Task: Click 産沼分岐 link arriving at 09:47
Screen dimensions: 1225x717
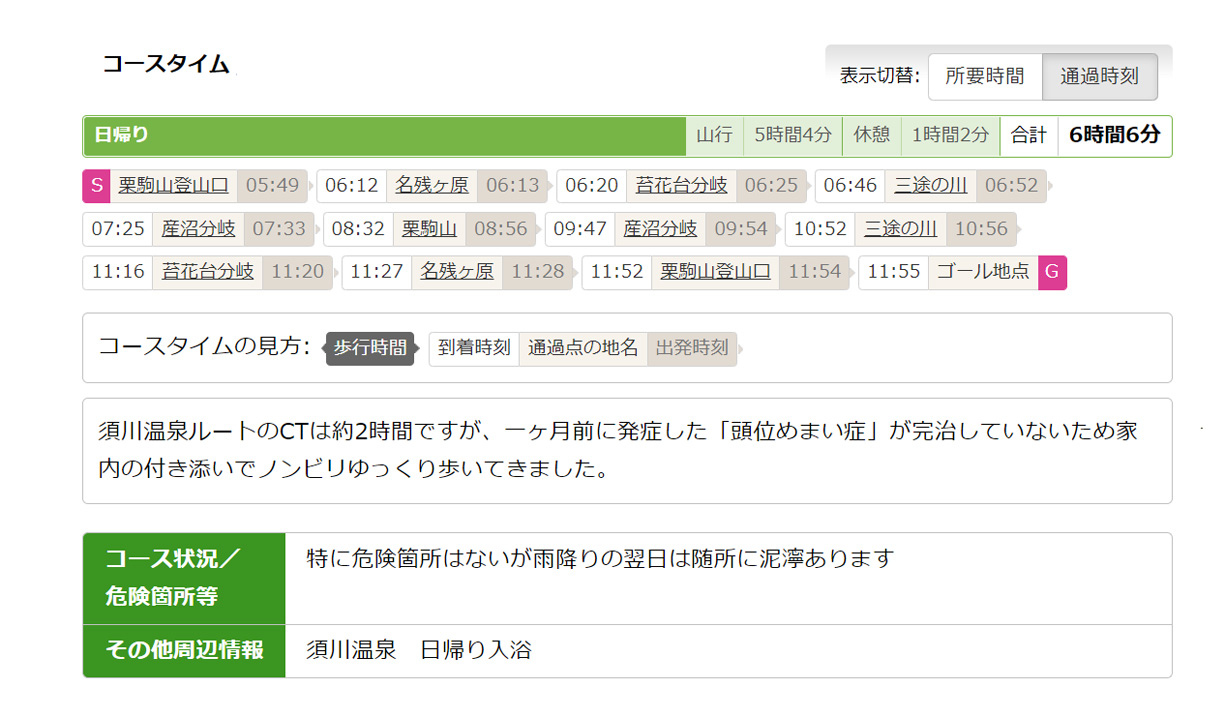Action: coord(660,229)
